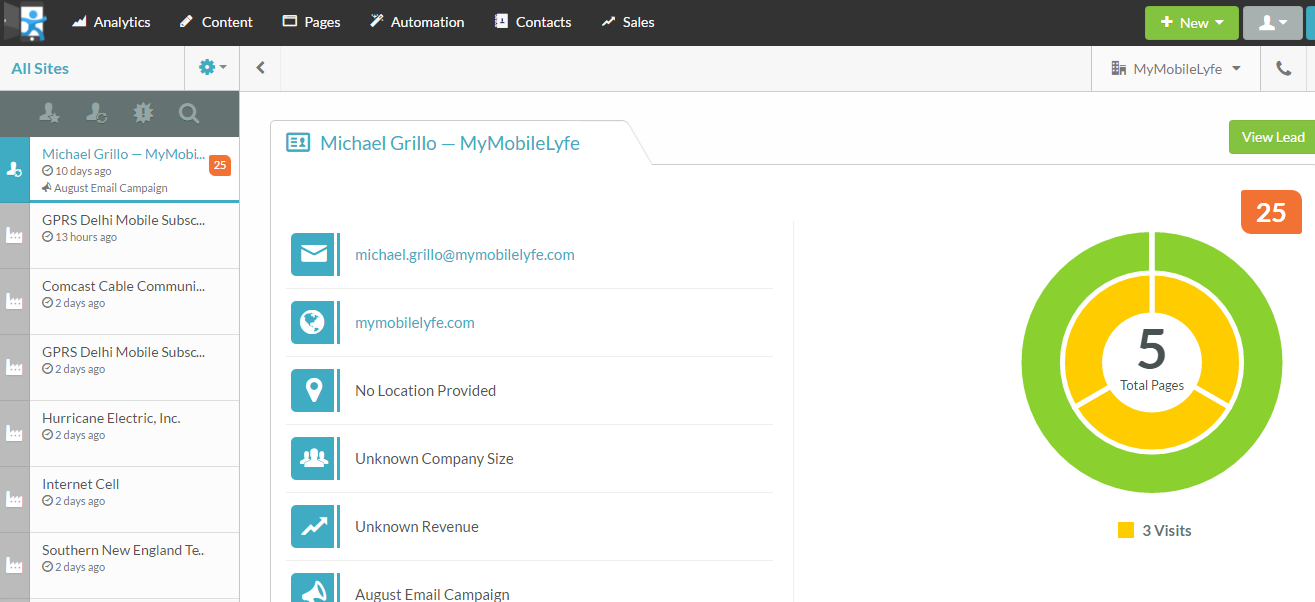Open the Pages menu
The width and height of the screenshot is (1315, 602).
[311, 22]
